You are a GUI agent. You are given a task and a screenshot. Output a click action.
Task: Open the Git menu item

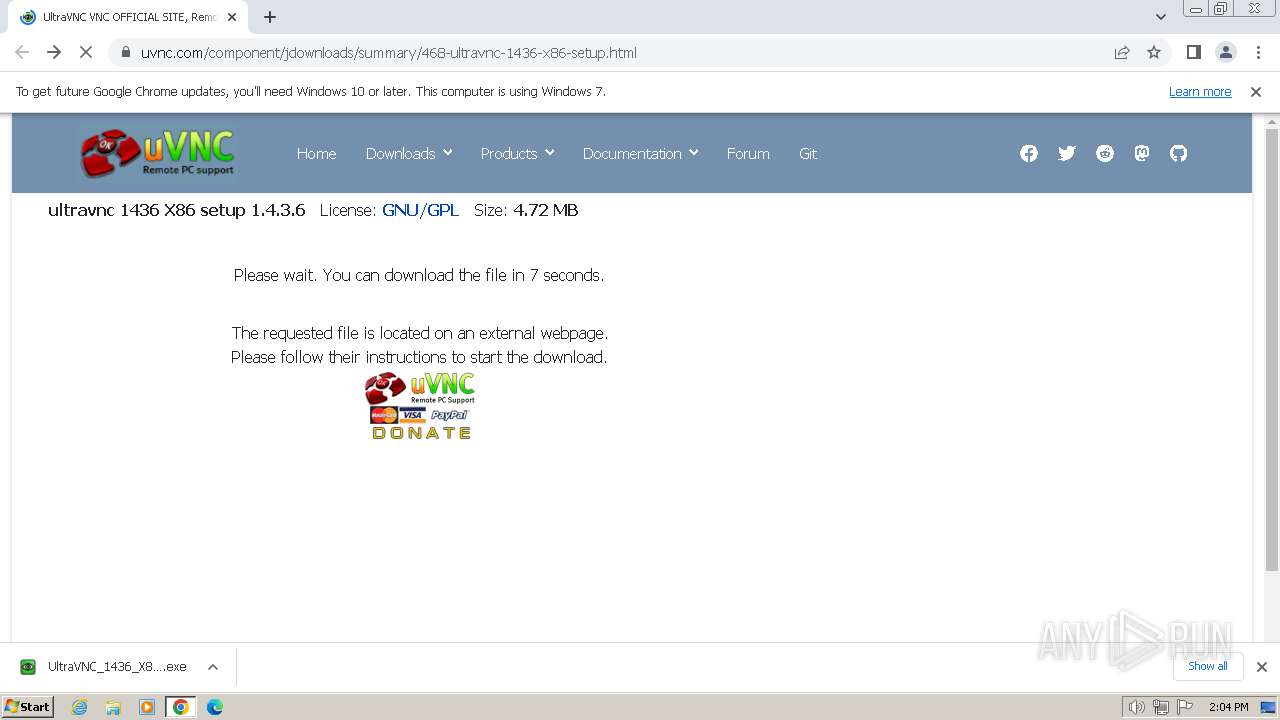click(808, 153)
